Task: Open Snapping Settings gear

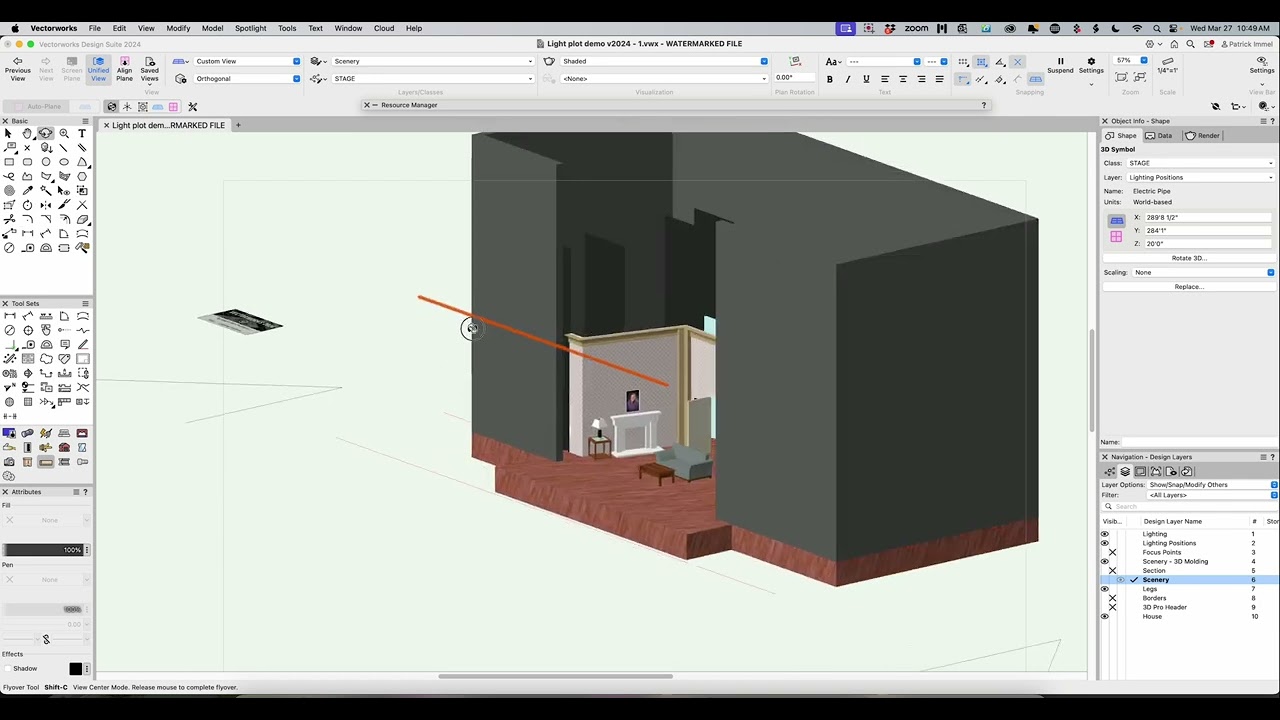Action: point(1091,65)
